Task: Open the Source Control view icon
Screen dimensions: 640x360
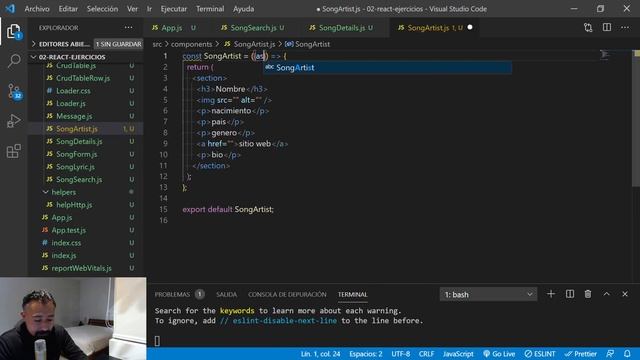Action: tap(14, 91)
